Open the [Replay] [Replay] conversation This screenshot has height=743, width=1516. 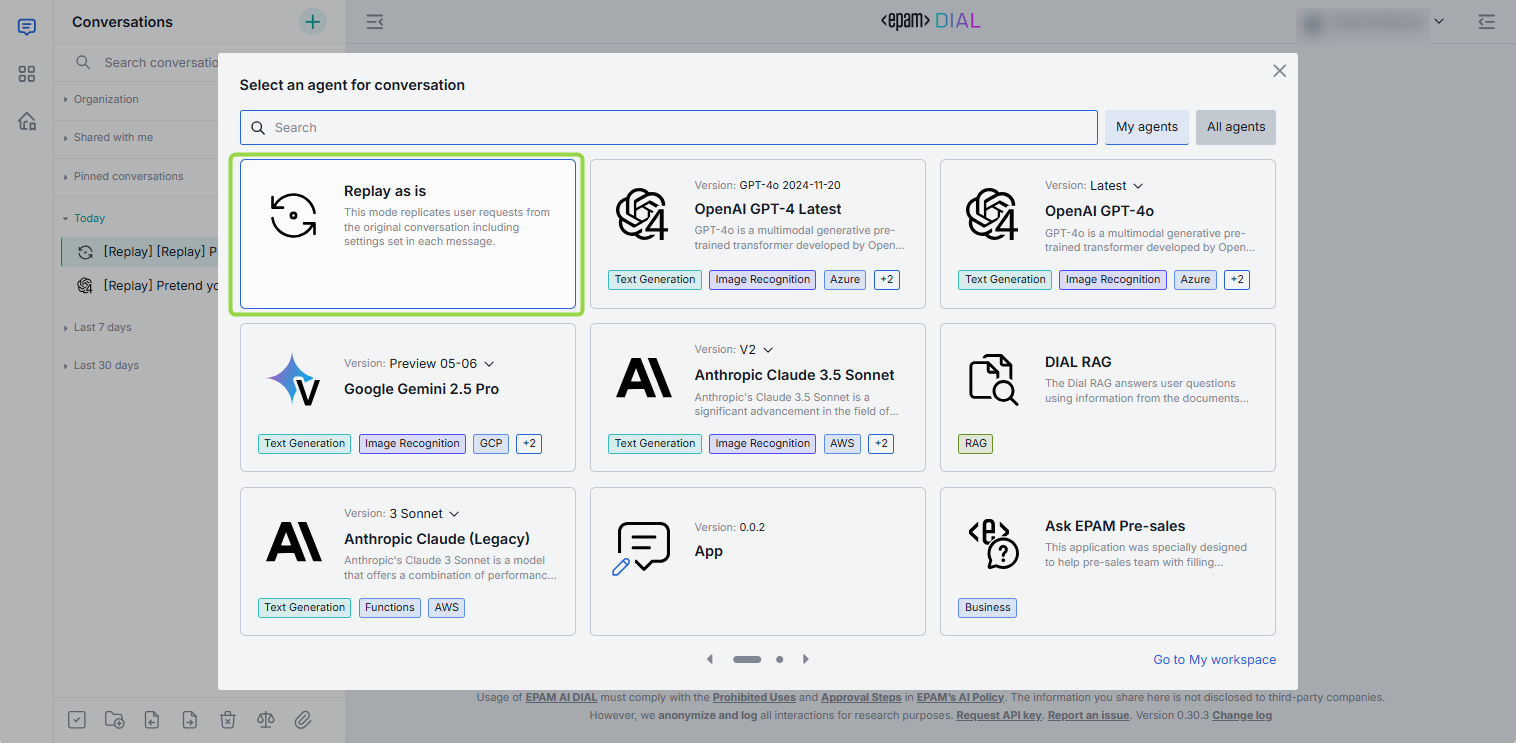[x=141, y=252]
